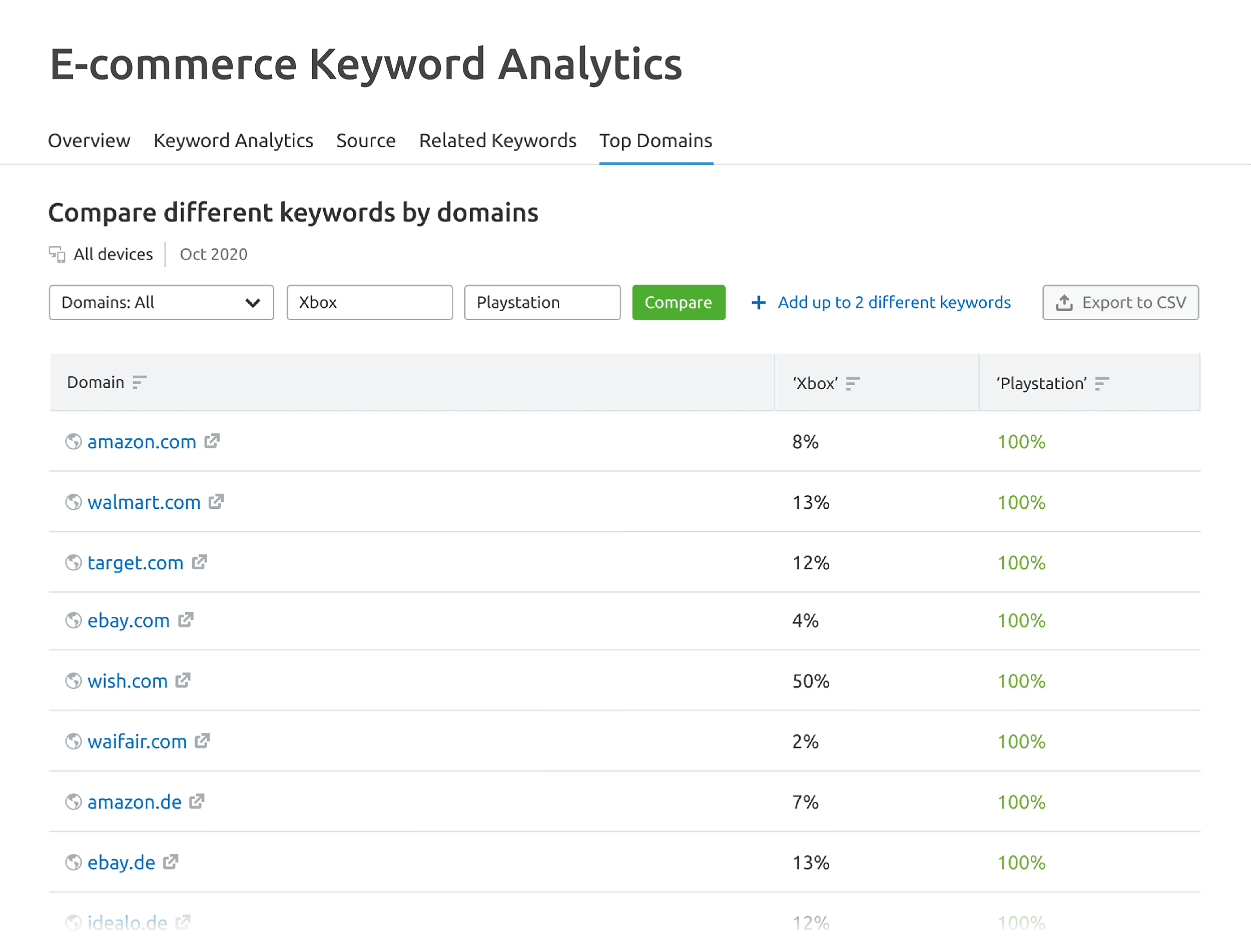
Task: Open the Source tab
Action: click(366, 141)
